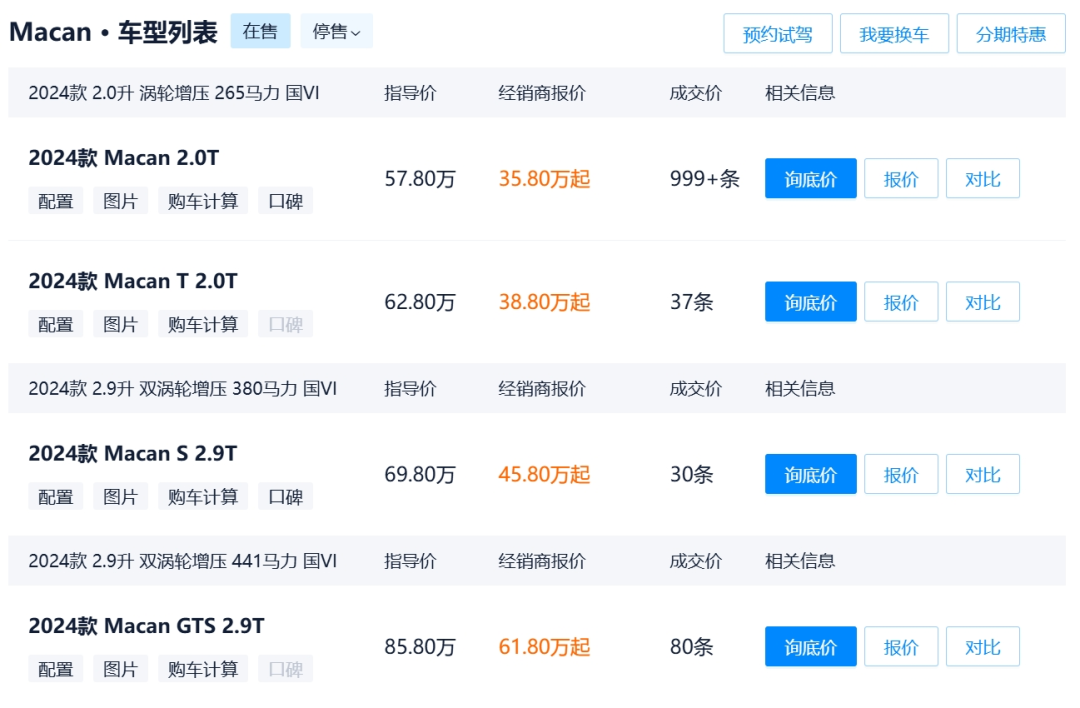Open 配置 for the 2024款 Macan 2.0T

click(55, 199)
